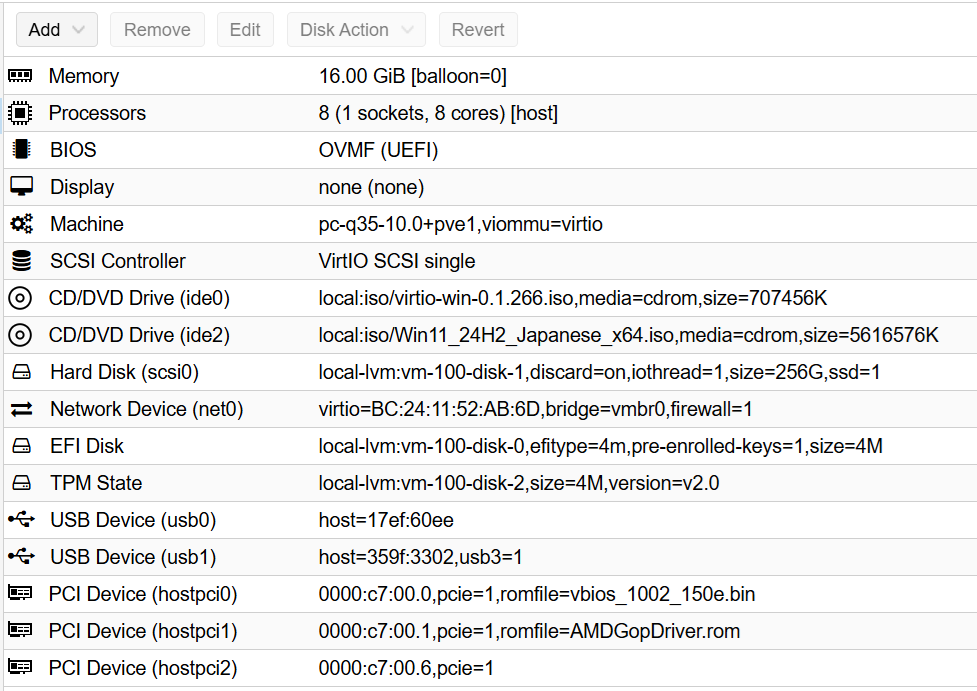The width and height of the screenshot is (977, 691).
Task: Click the EFI Disk drive icon
Action: pyautogui.click(x=21, y=446)
